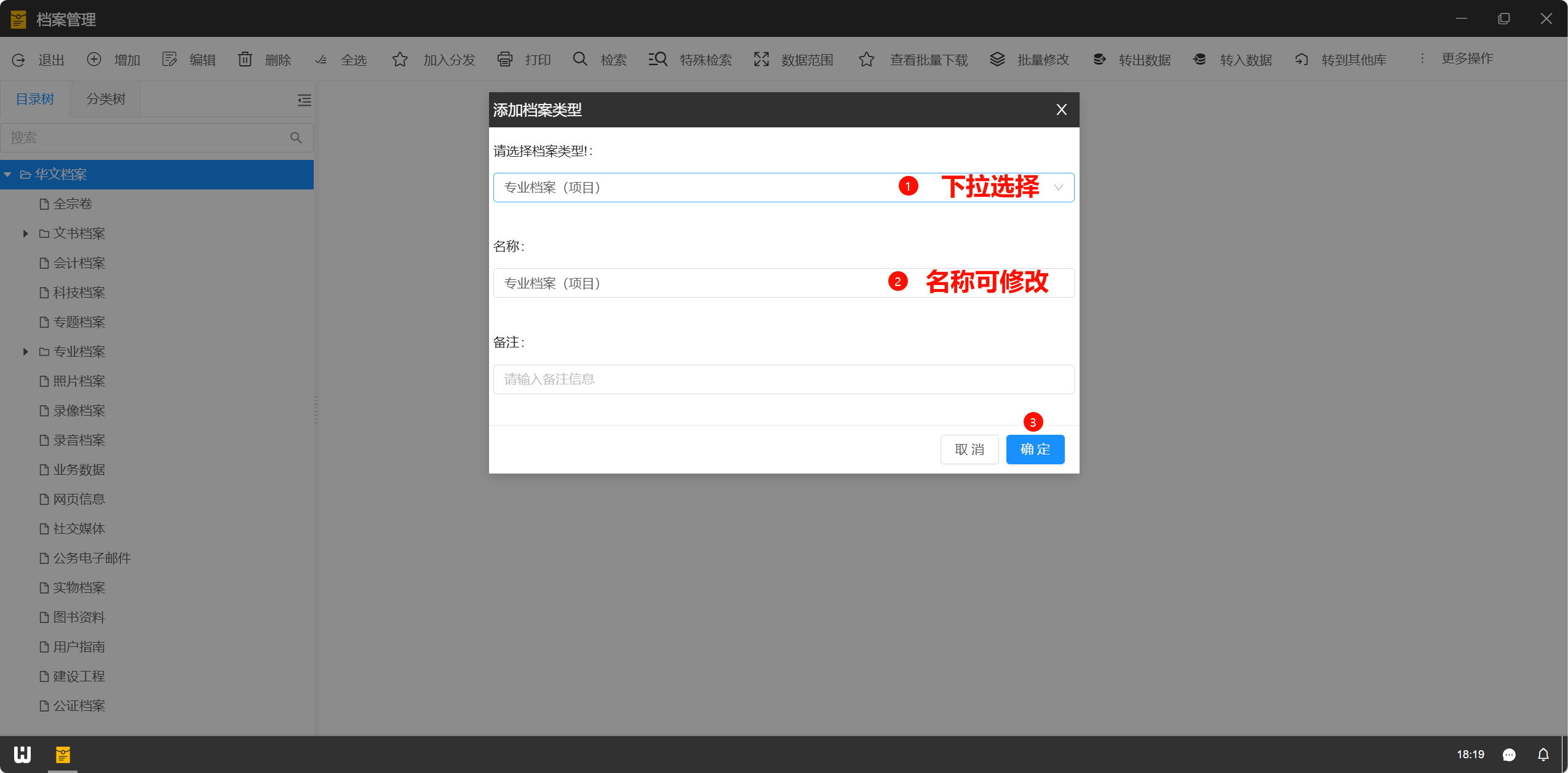The height and width of the screenshot is (773, 1568).
Task: Click the export data icon
Action: pyautogui.click(x=1099, y=59)
